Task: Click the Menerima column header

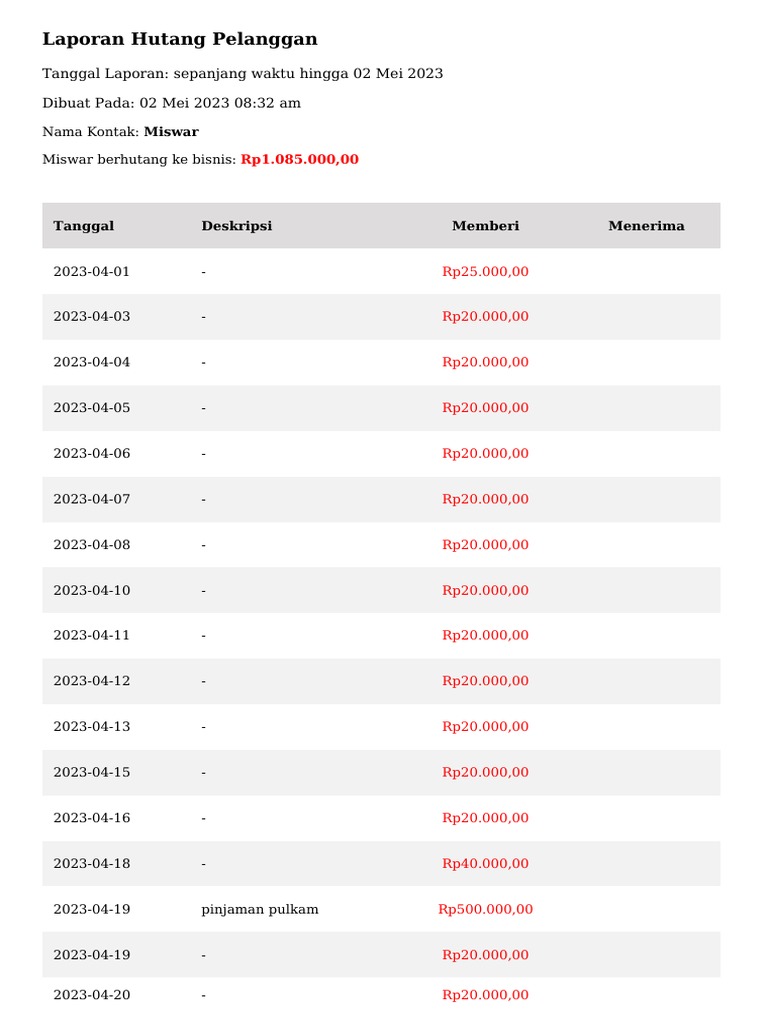Action: (646, 226)
